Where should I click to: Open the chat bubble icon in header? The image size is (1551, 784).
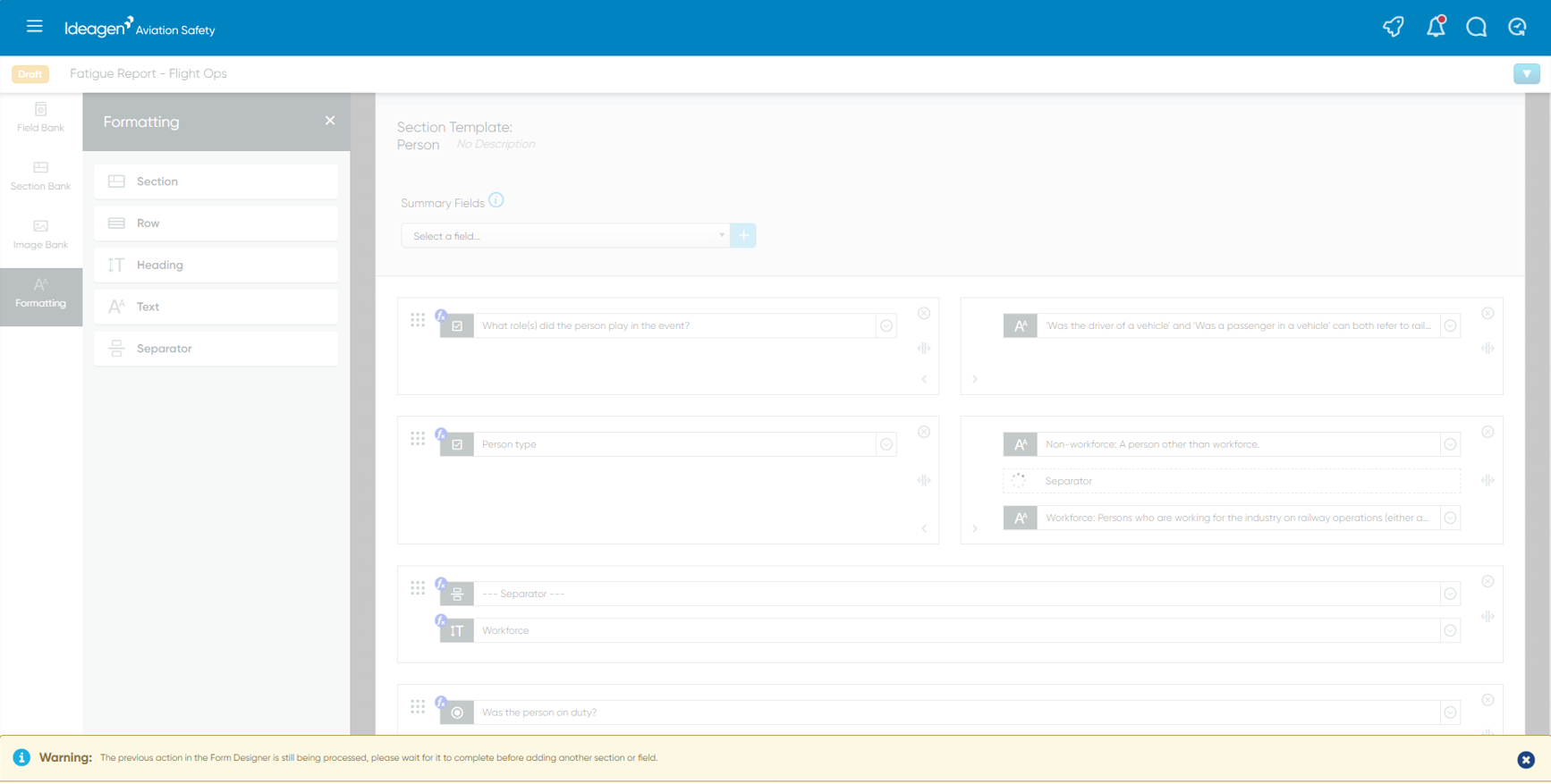click(x=1477, y=27)
